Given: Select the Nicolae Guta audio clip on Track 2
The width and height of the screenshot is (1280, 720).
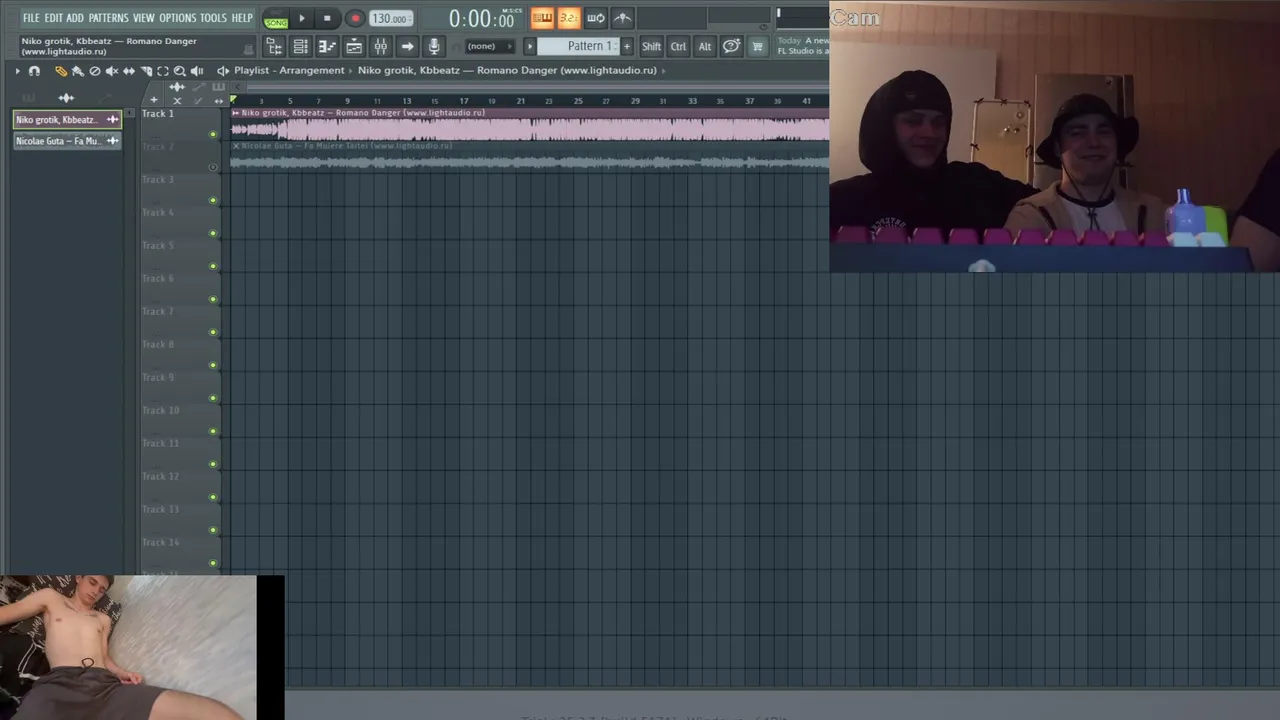Looking at the screenshot, I should click(530, 157).
